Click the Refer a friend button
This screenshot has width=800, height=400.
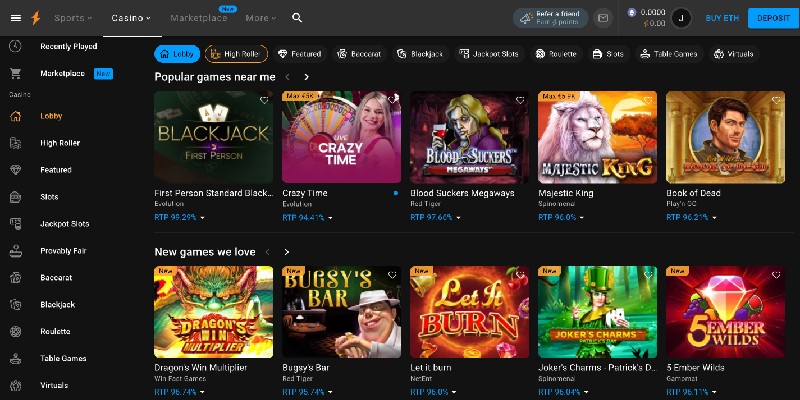[550, 18]
